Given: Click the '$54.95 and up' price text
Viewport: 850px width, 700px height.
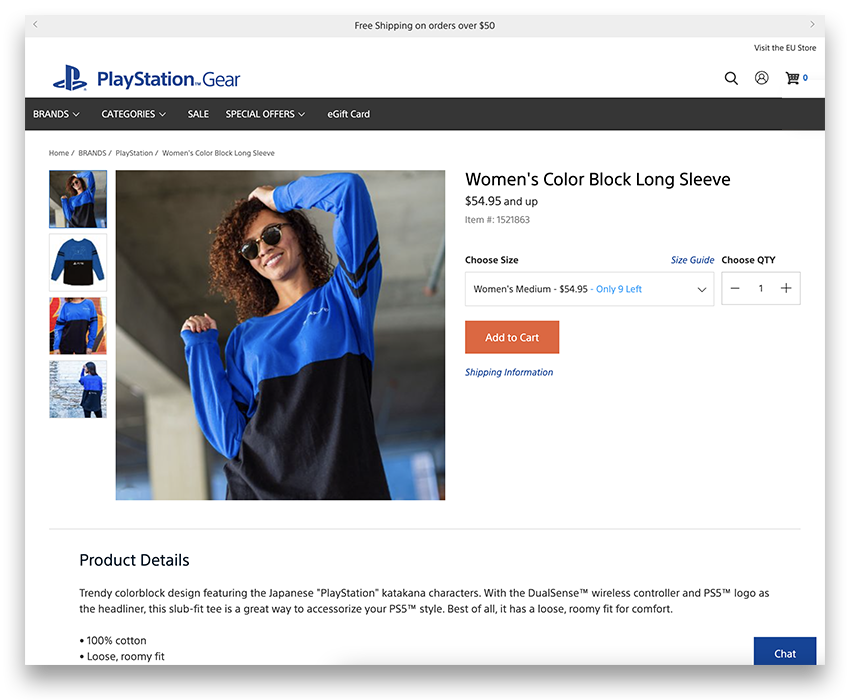Looking at the screenshot, I should (501, 201).
